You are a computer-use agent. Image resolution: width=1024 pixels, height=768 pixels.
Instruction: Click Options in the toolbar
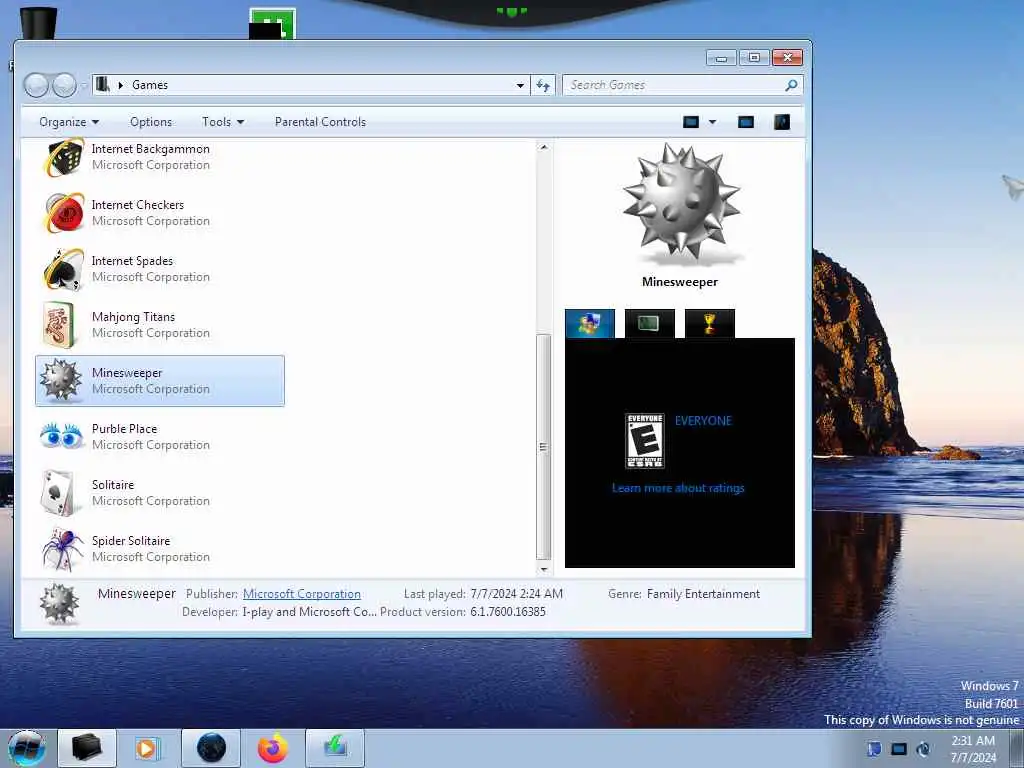click(151, 122)
